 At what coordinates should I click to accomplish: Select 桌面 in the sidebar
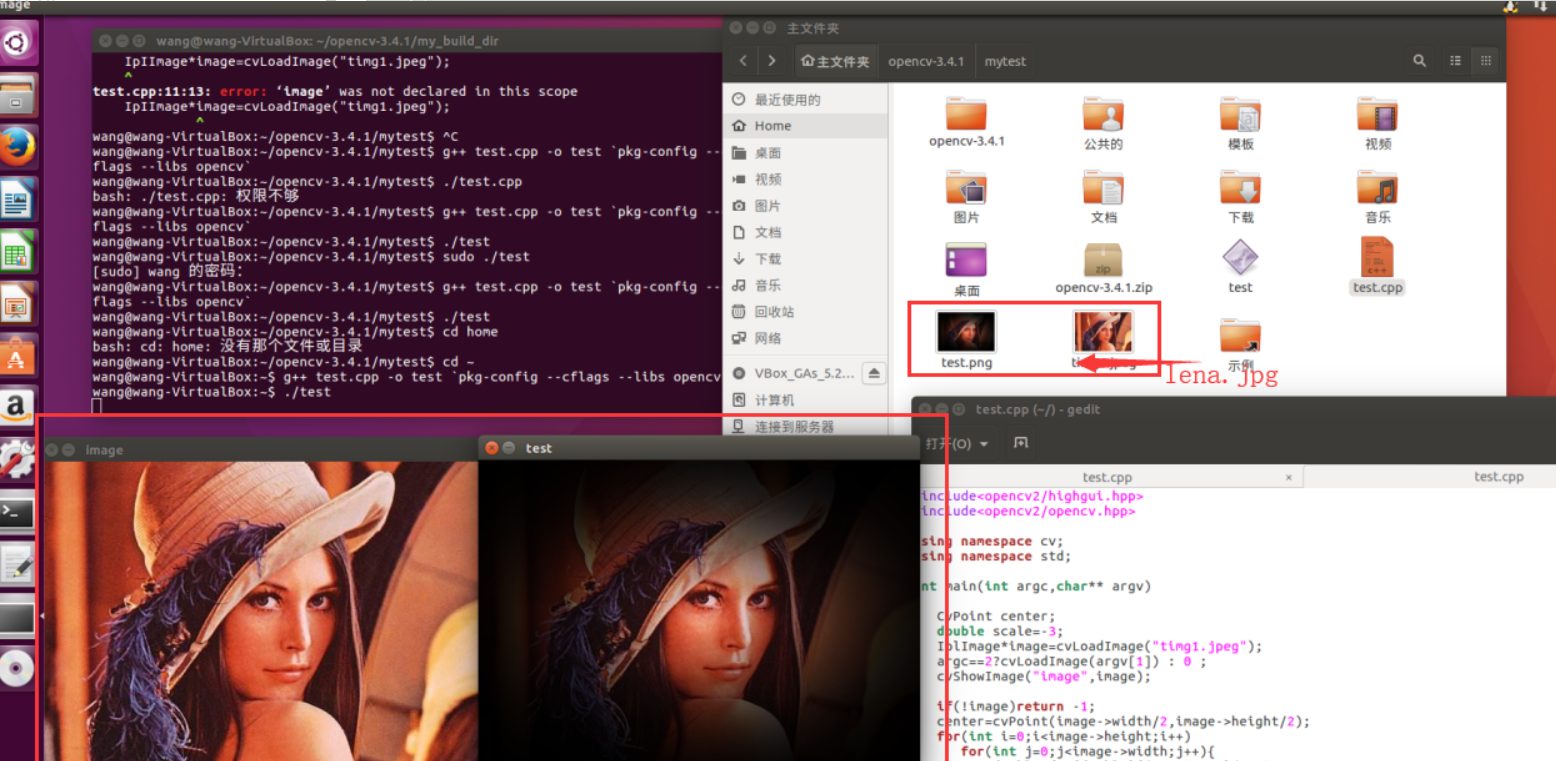[x=805, y=153]
